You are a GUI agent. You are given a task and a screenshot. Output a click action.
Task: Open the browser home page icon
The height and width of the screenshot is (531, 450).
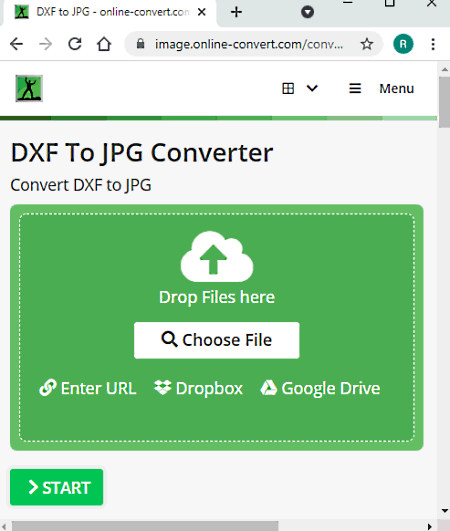point(104,44)
